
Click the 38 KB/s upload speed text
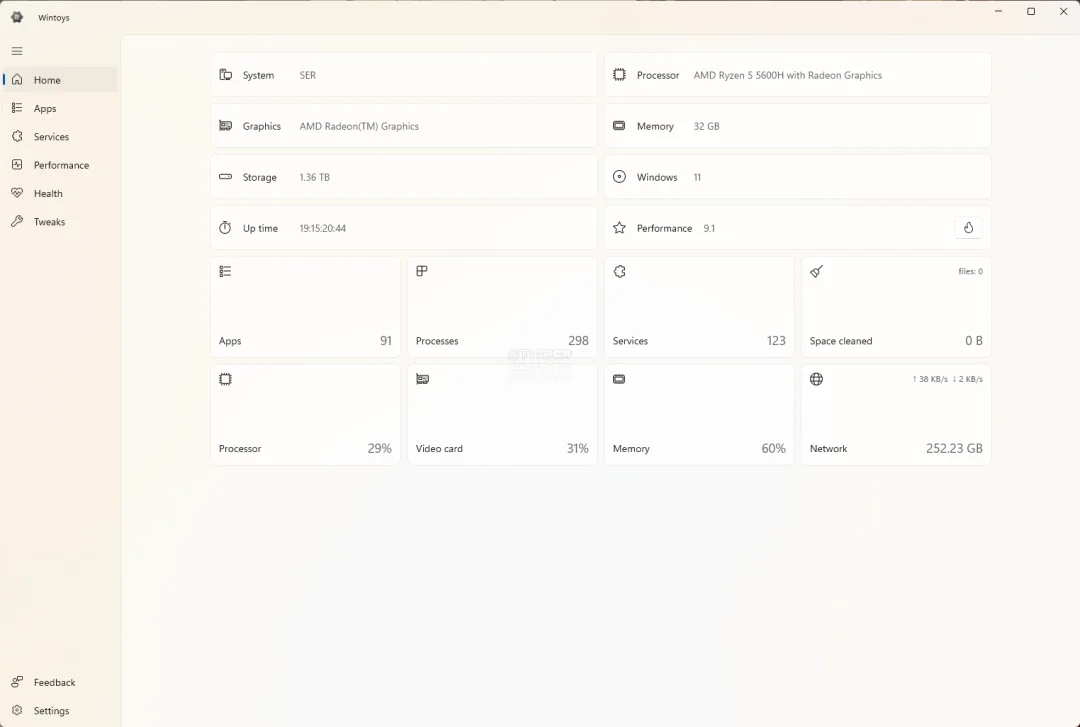[930, 379]
